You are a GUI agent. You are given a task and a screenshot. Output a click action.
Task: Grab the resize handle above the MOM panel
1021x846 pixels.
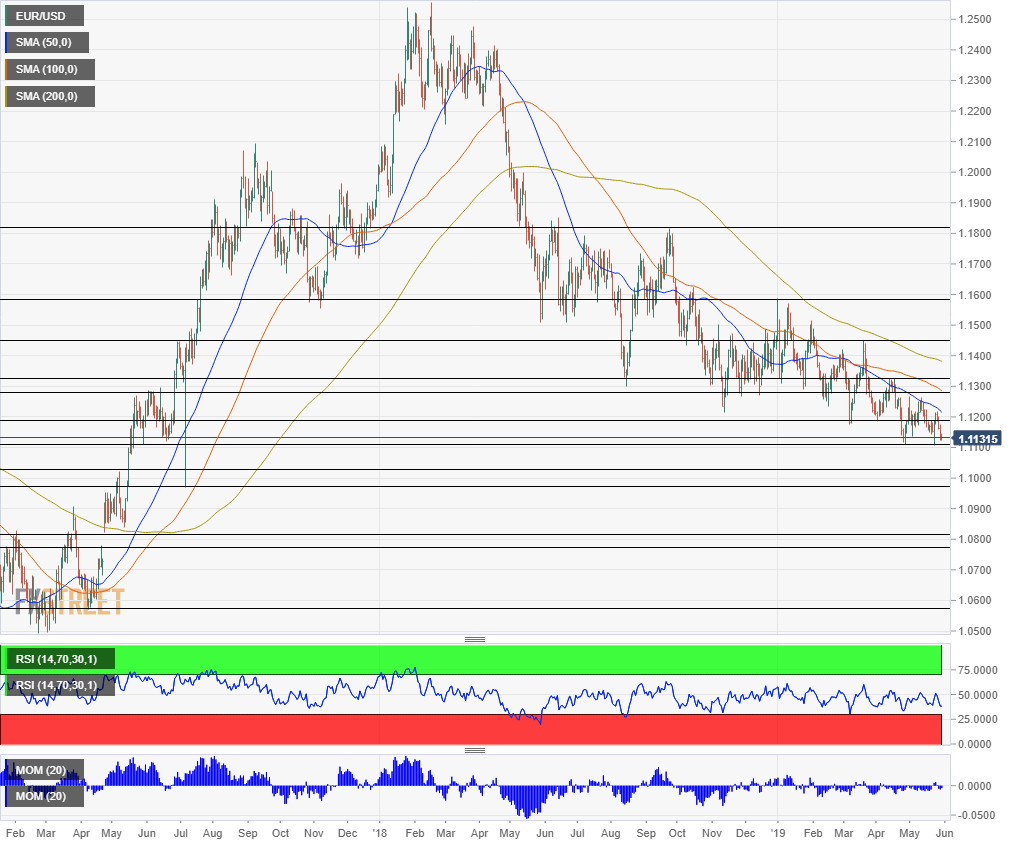point(474,750)
